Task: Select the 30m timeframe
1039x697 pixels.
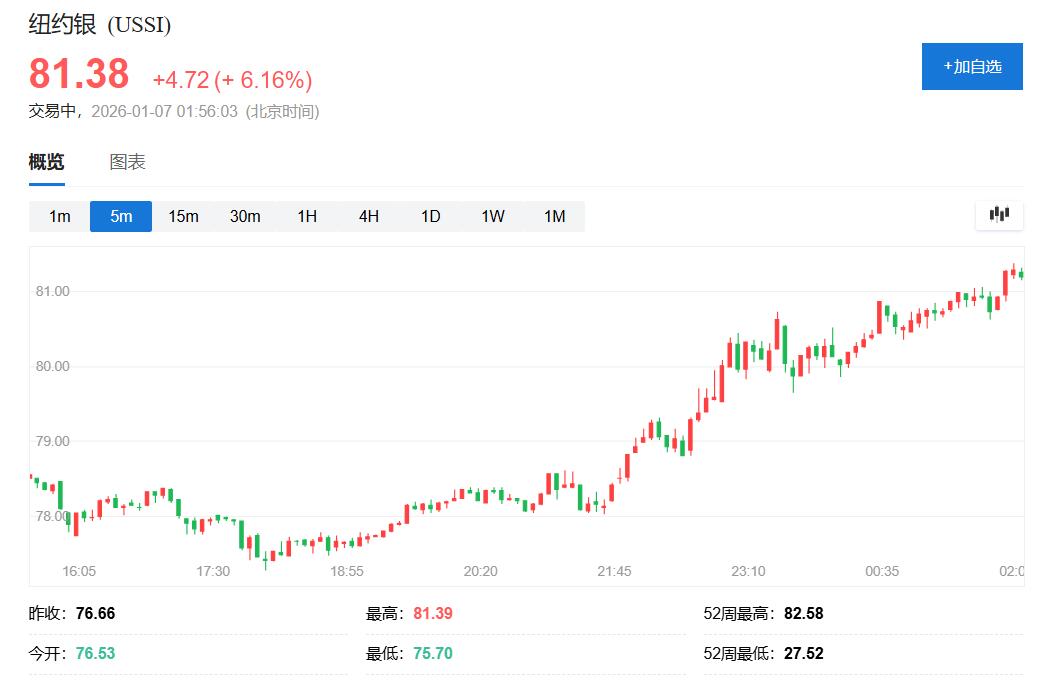Action: pos(245,215)
